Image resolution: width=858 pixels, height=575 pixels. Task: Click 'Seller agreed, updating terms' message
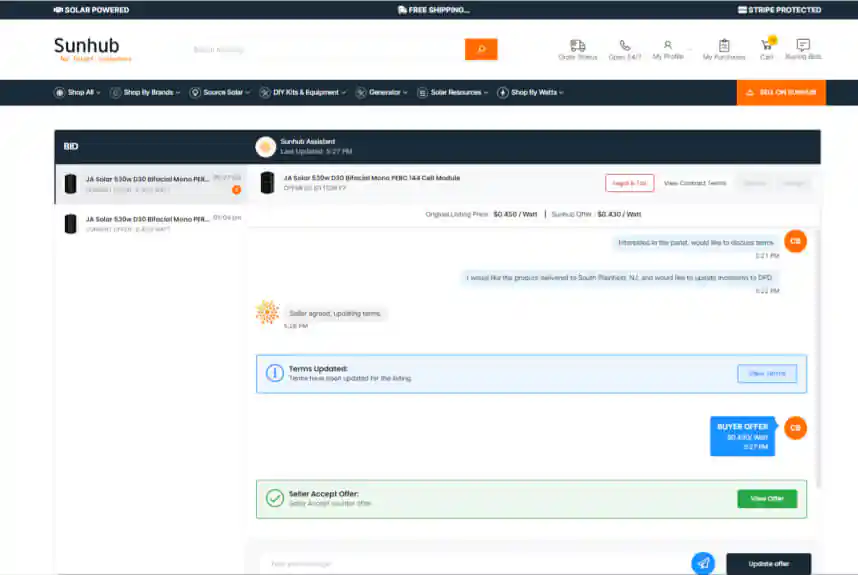[x=335, y=313]
